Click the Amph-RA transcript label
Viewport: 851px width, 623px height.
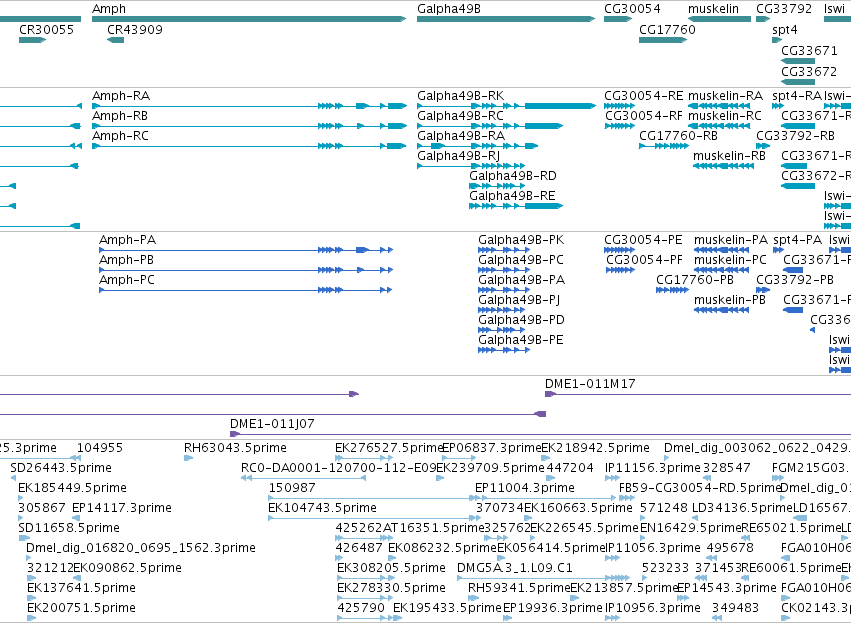(120, 96)
